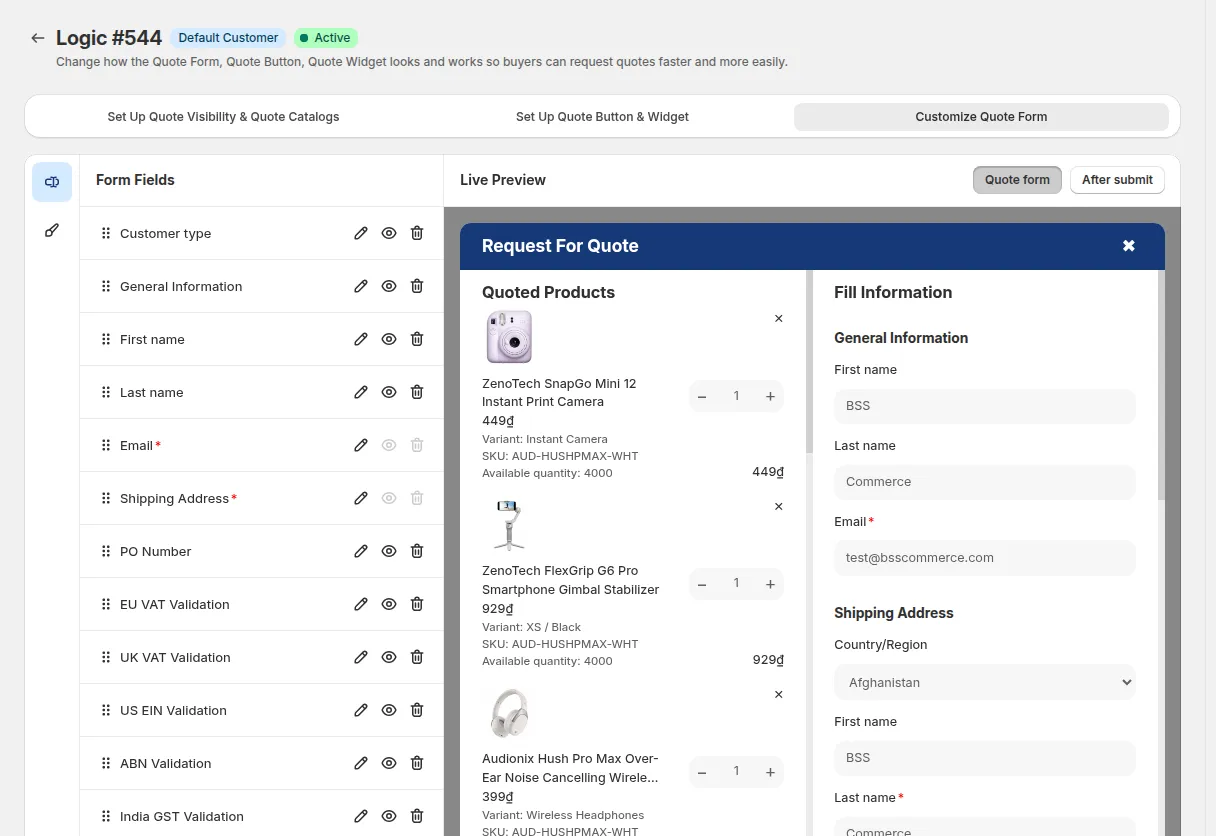1216x836 pixels.
Task: Switch to Set Up Quote Button & Widget tab
Action: tap(602, 117)
